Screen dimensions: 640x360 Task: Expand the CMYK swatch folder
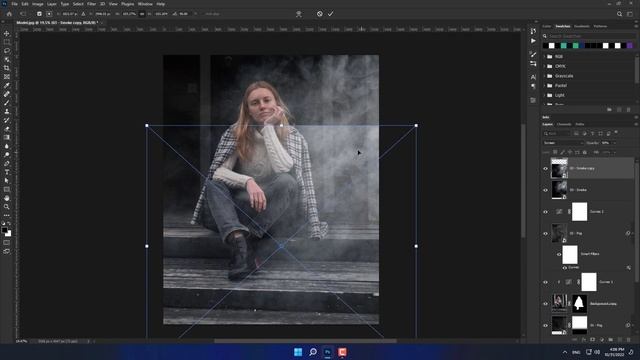click(x=544, y=66)
